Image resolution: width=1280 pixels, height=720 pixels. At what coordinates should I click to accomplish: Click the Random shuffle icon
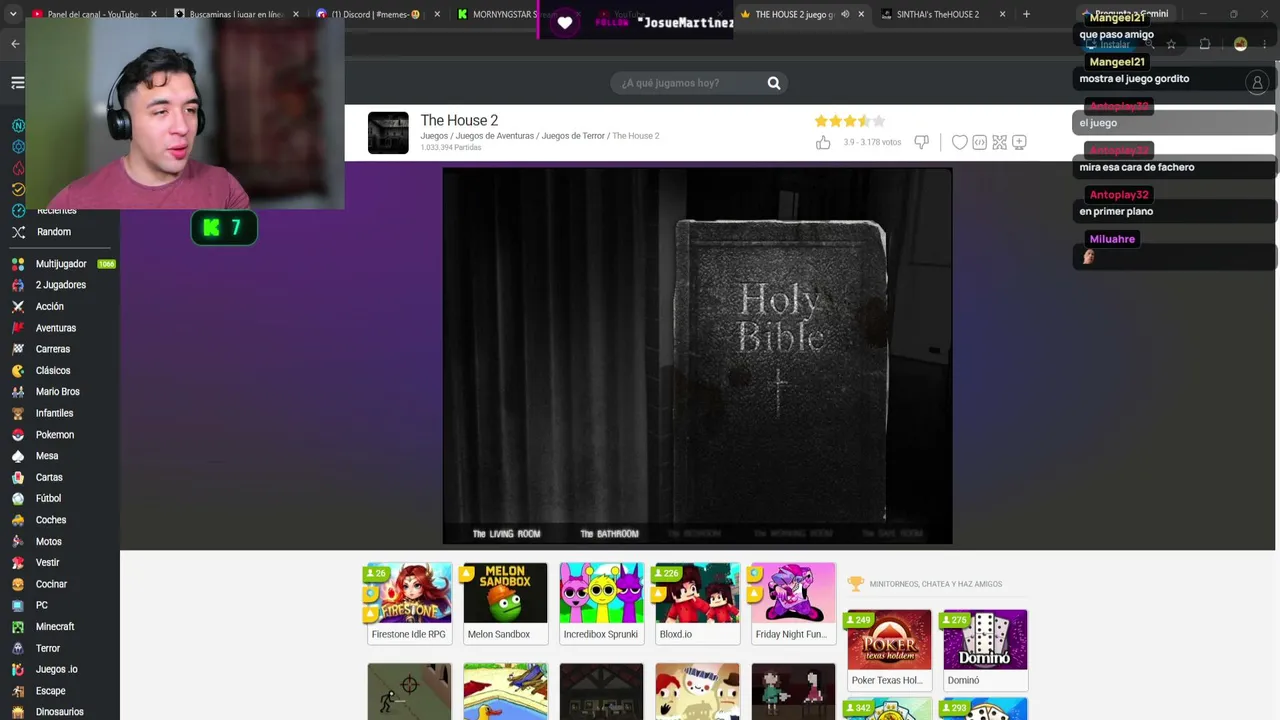tap(18, 232)
